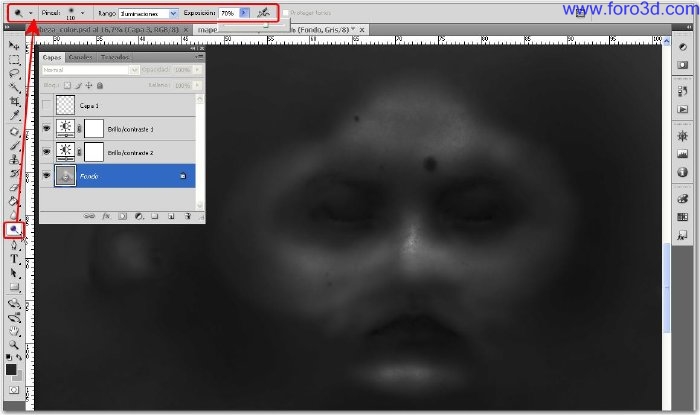Open the layer Opacidad arrow

coord(197,70)
